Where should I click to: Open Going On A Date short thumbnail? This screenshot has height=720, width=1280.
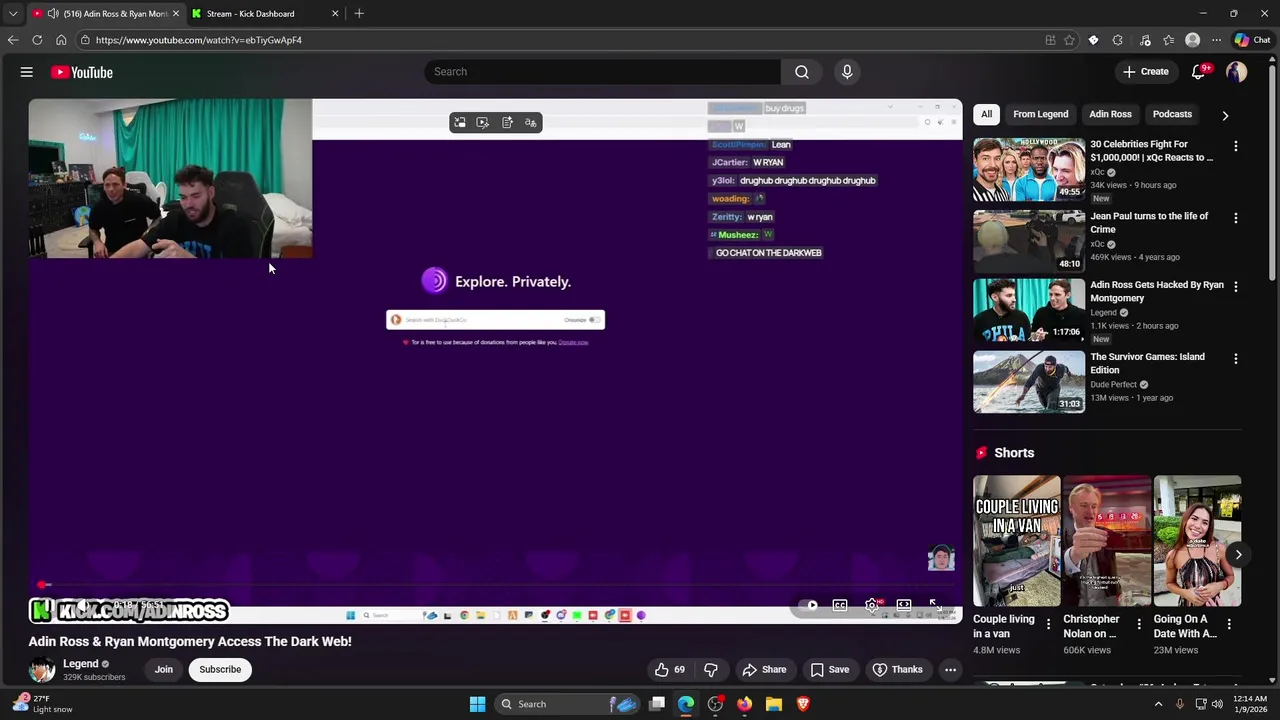1197,541
